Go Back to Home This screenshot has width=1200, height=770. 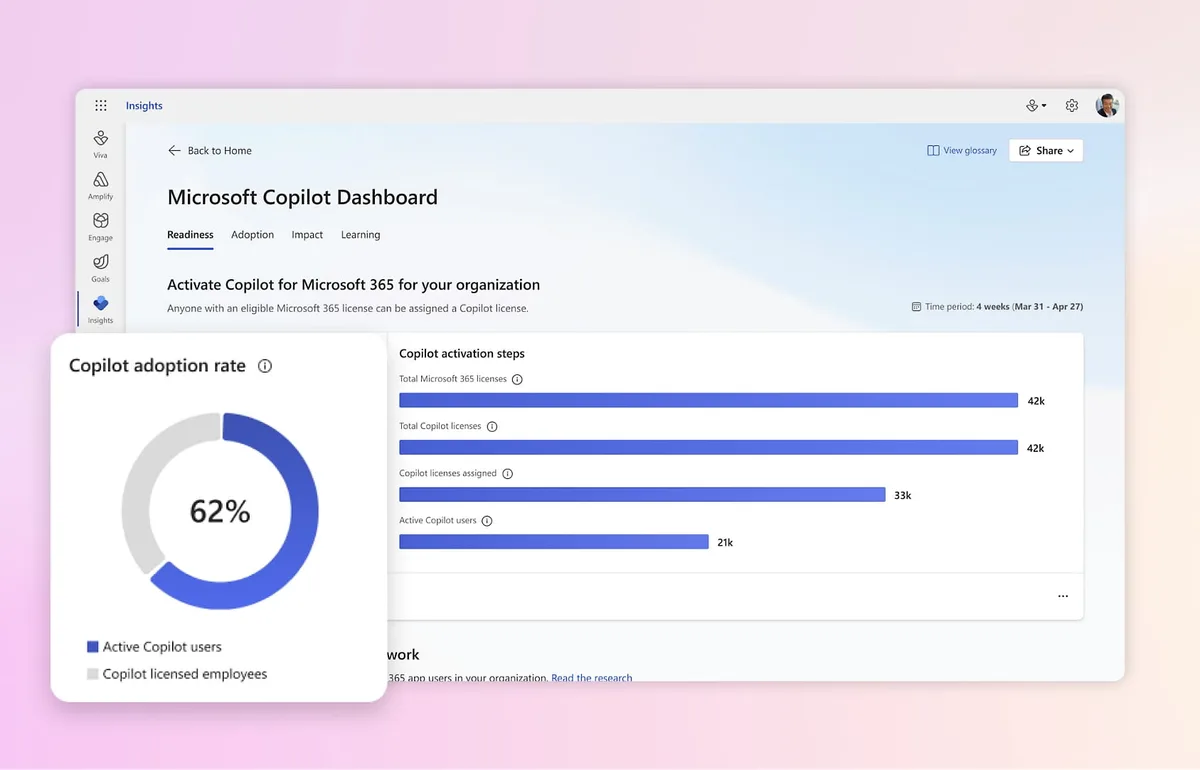(210, 151)
